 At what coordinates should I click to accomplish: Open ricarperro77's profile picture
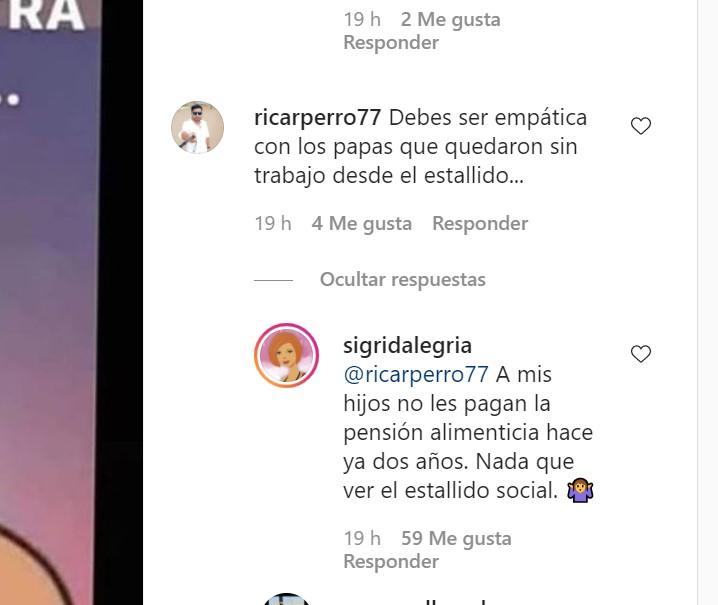[197, 127]
